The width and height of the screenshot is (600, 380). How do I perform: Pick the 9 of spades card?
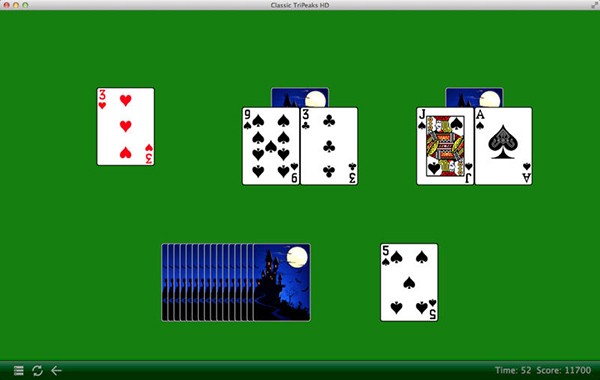pos(271,146)
